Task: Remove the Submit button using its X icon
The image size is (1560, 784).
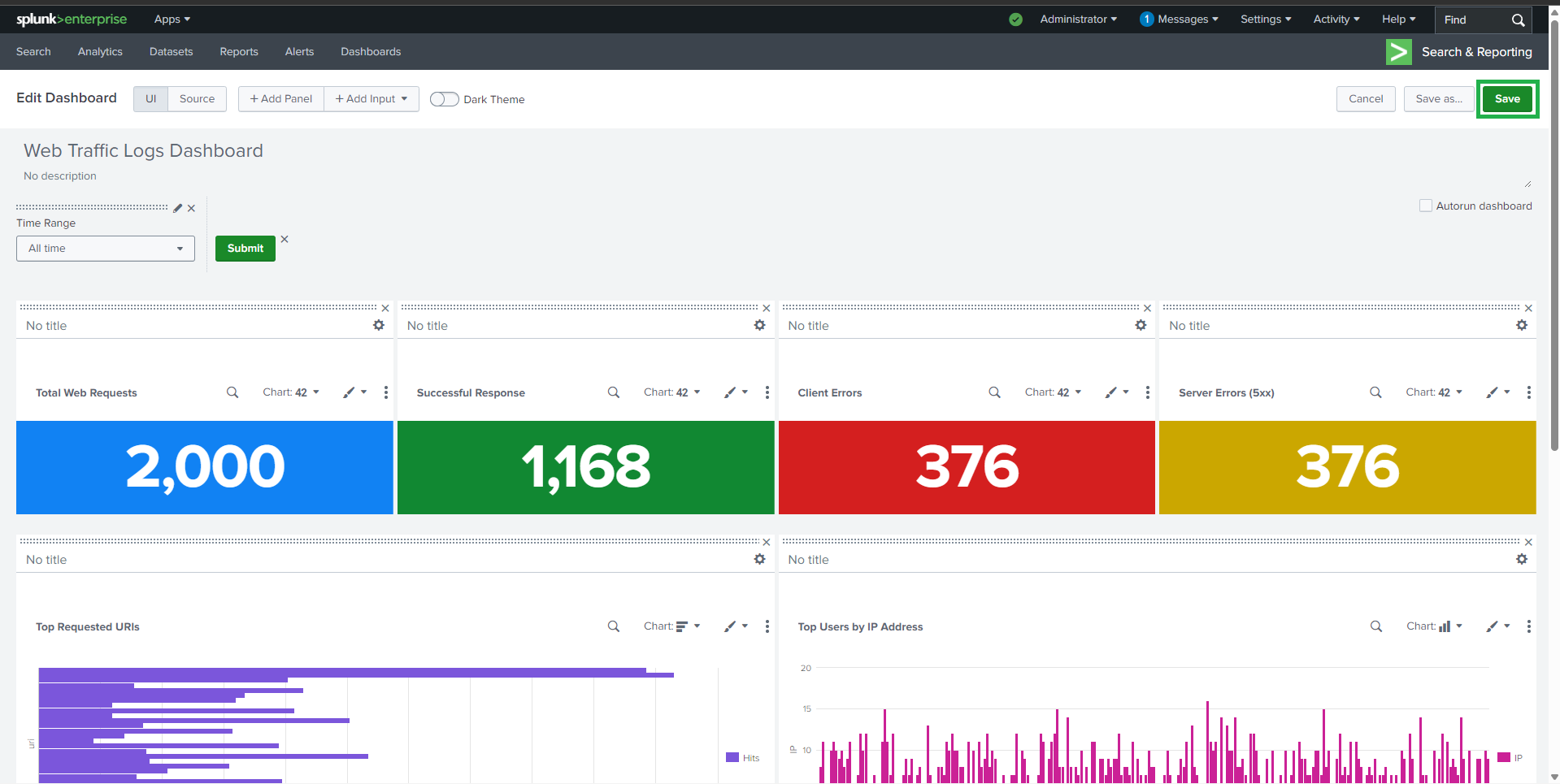Action: [285, 239]
